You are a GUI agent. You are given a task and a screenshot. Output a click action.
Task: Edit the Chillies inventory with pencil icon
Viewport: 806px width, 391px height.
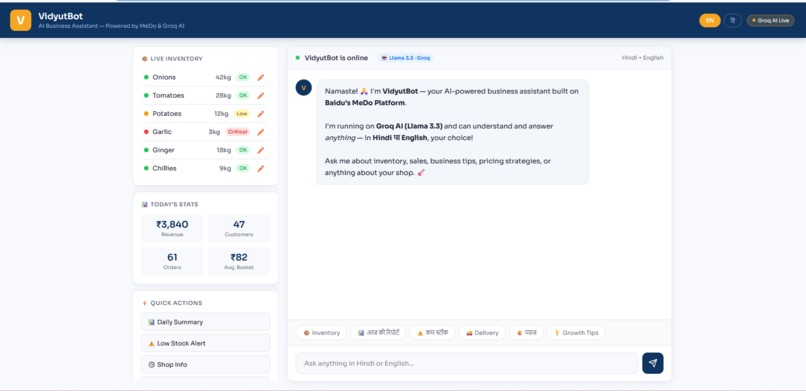click(x=261, y=169)
